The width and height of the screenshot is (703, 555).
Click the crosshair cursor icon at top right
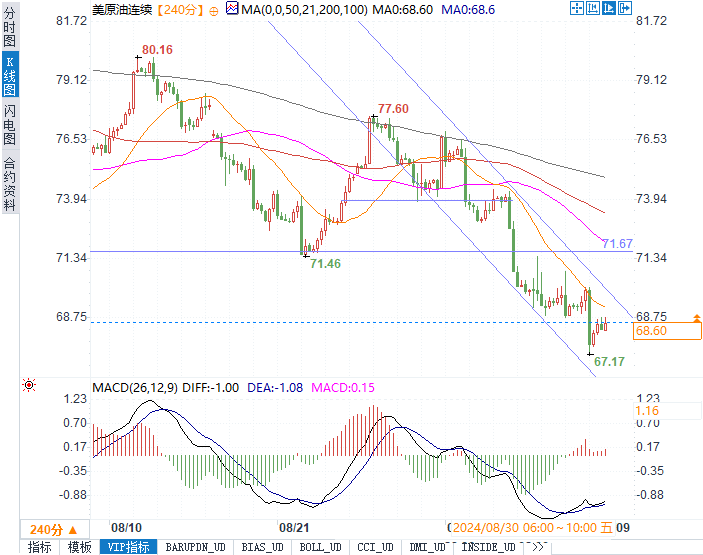click(577, 8)
